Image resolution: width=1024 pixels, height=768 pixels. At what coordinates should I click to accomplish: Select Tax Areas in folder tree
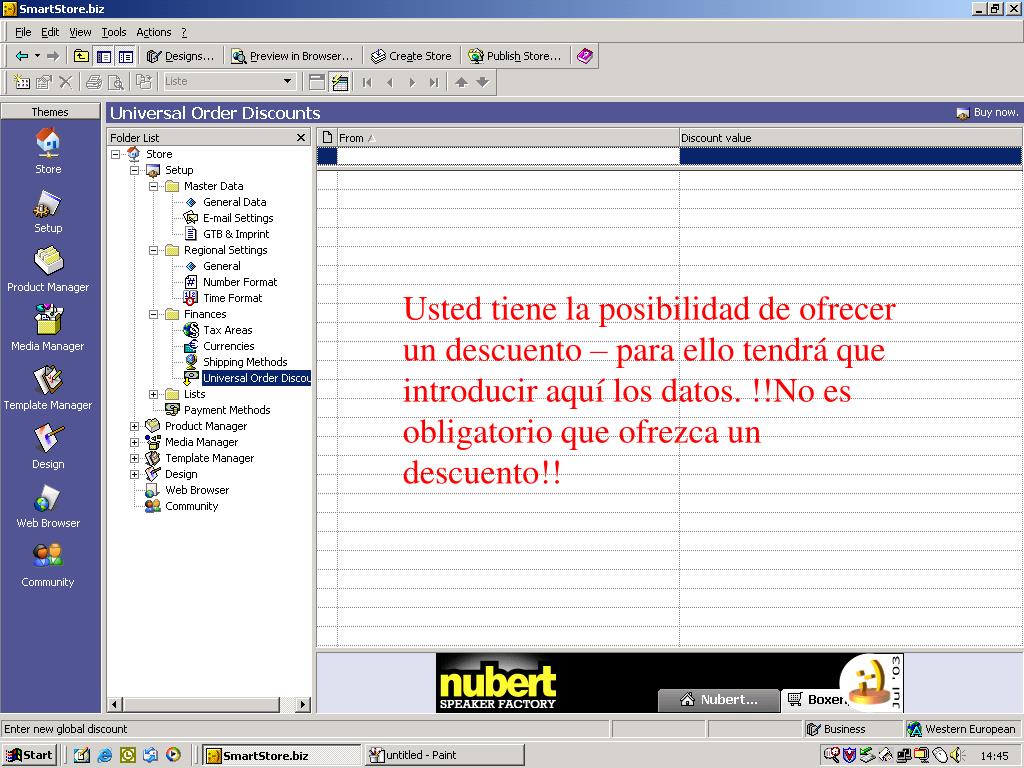(x=227, y=330)
